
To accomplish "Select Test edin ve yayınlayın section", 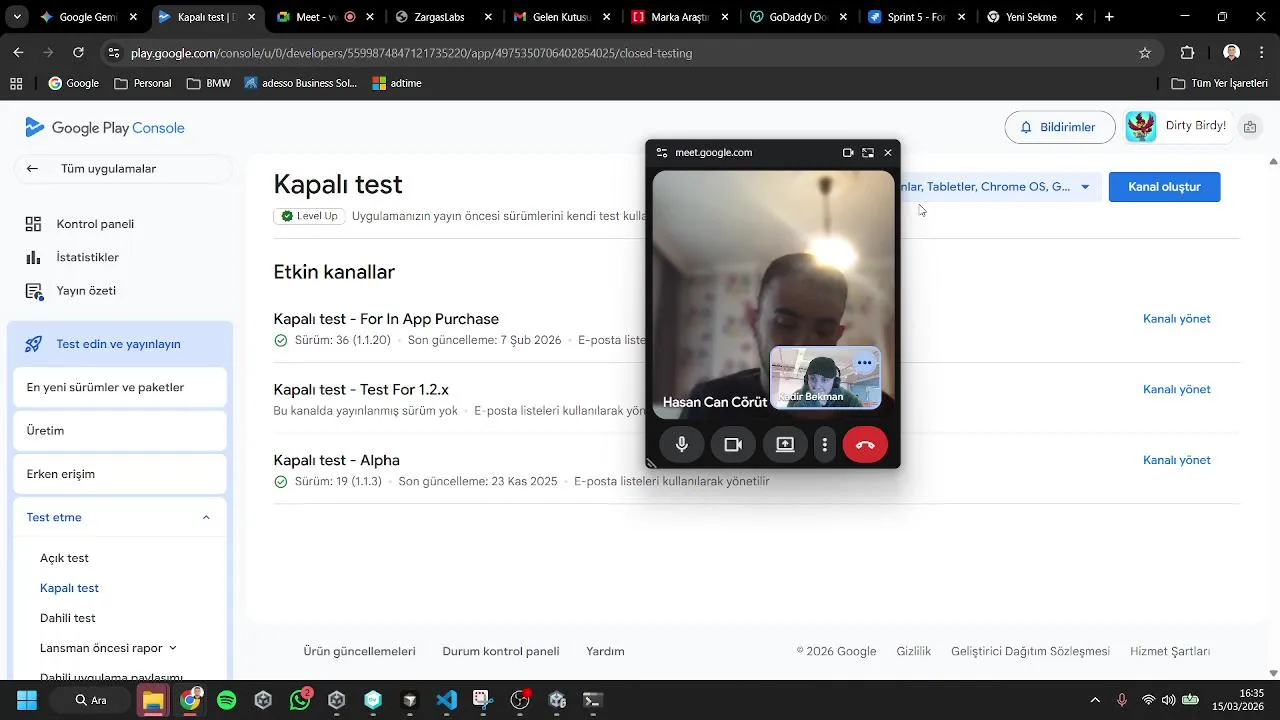I will click(120, 344).
